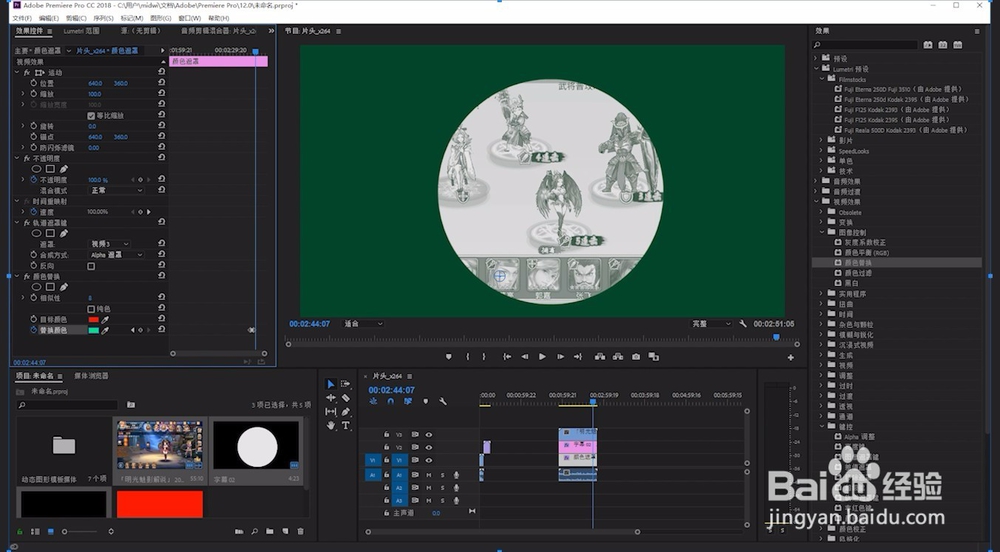Select the red color matte thumbnail
The image size is (1000, 552).
tap(159, 504)
